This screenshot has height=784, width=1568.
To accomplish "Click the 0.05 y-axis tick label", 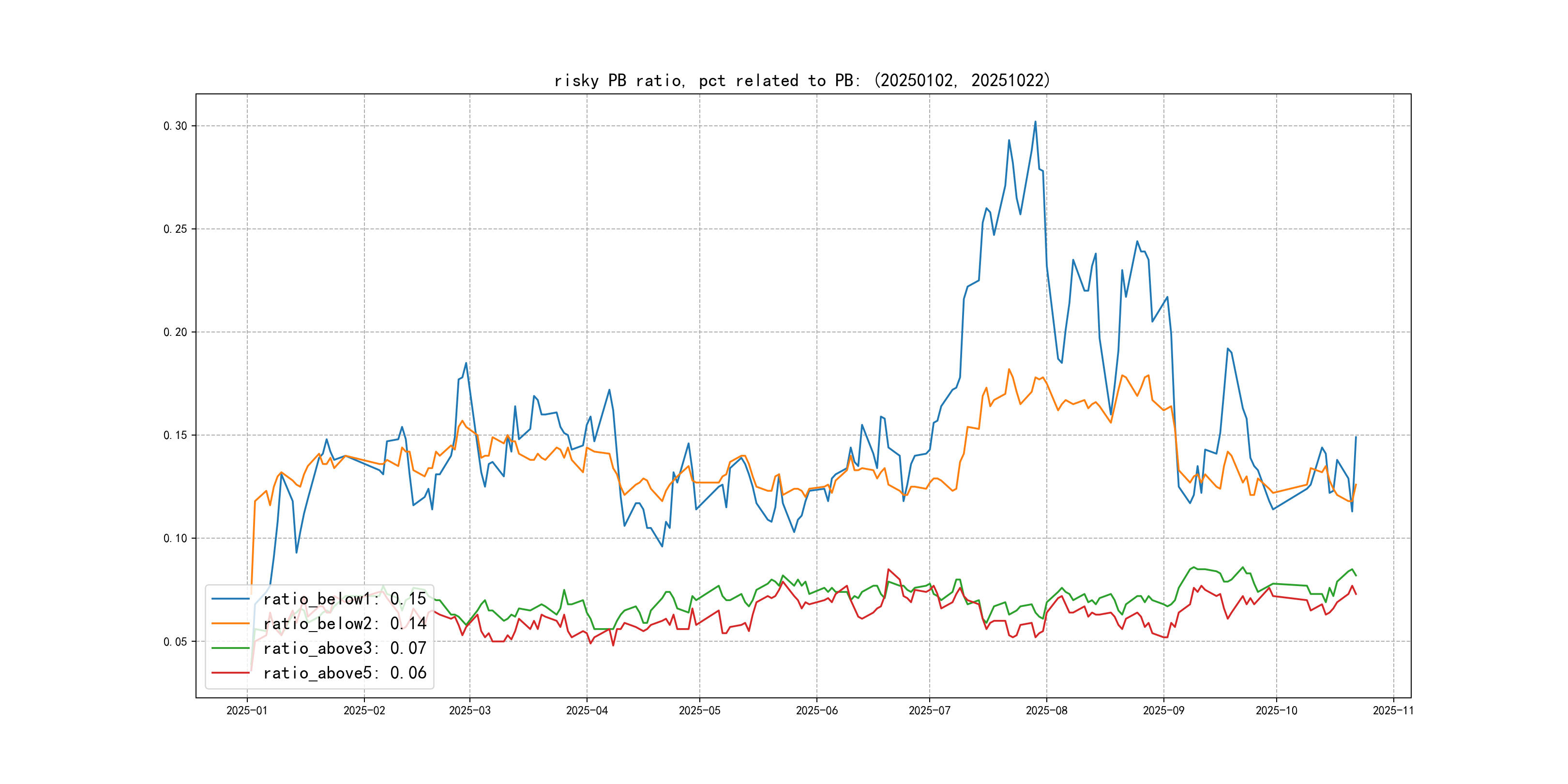I will 175,642.
